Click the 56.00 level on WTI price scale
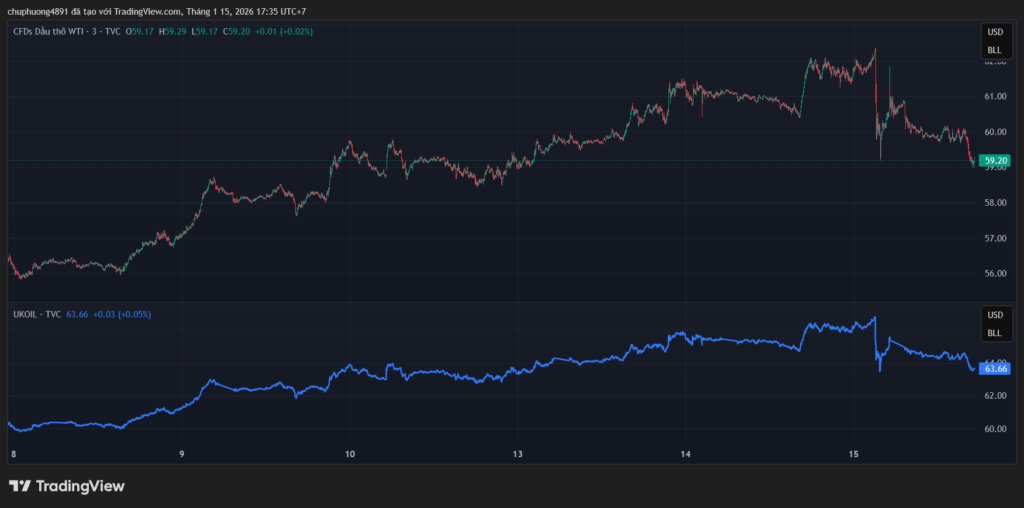Viewport: 1024px width, 508px height. point(994,273)
